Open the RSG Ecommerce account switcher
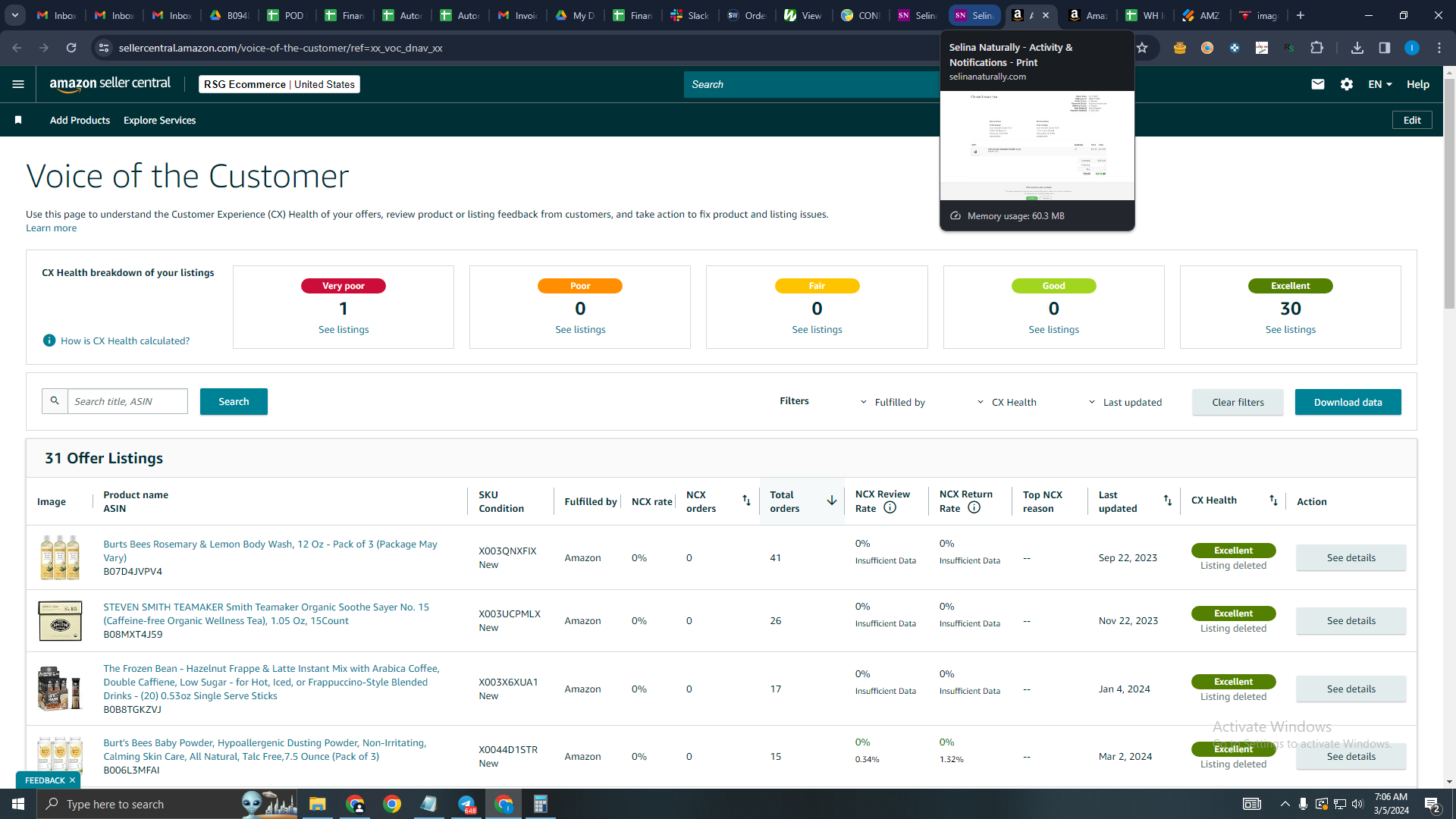The image size is (1456, 819). pos(279,84)
